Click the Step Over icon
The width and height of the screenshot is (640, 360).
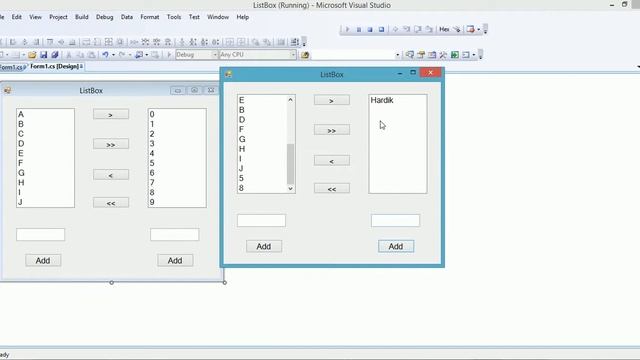click(418, 29)
